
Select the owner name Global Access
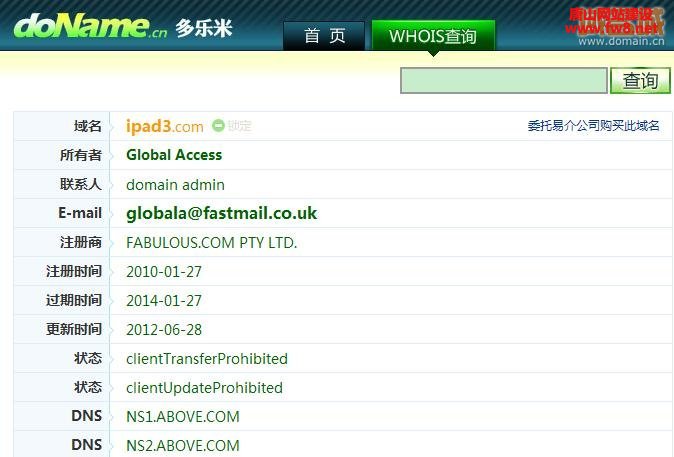174,155
